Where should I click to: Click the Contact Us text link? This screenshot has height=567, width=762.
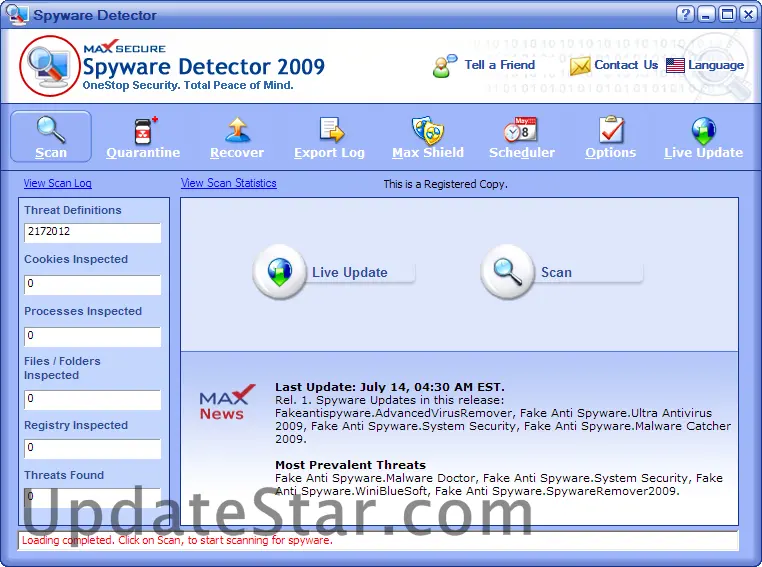pyautogui.click(x=626, y=65)
